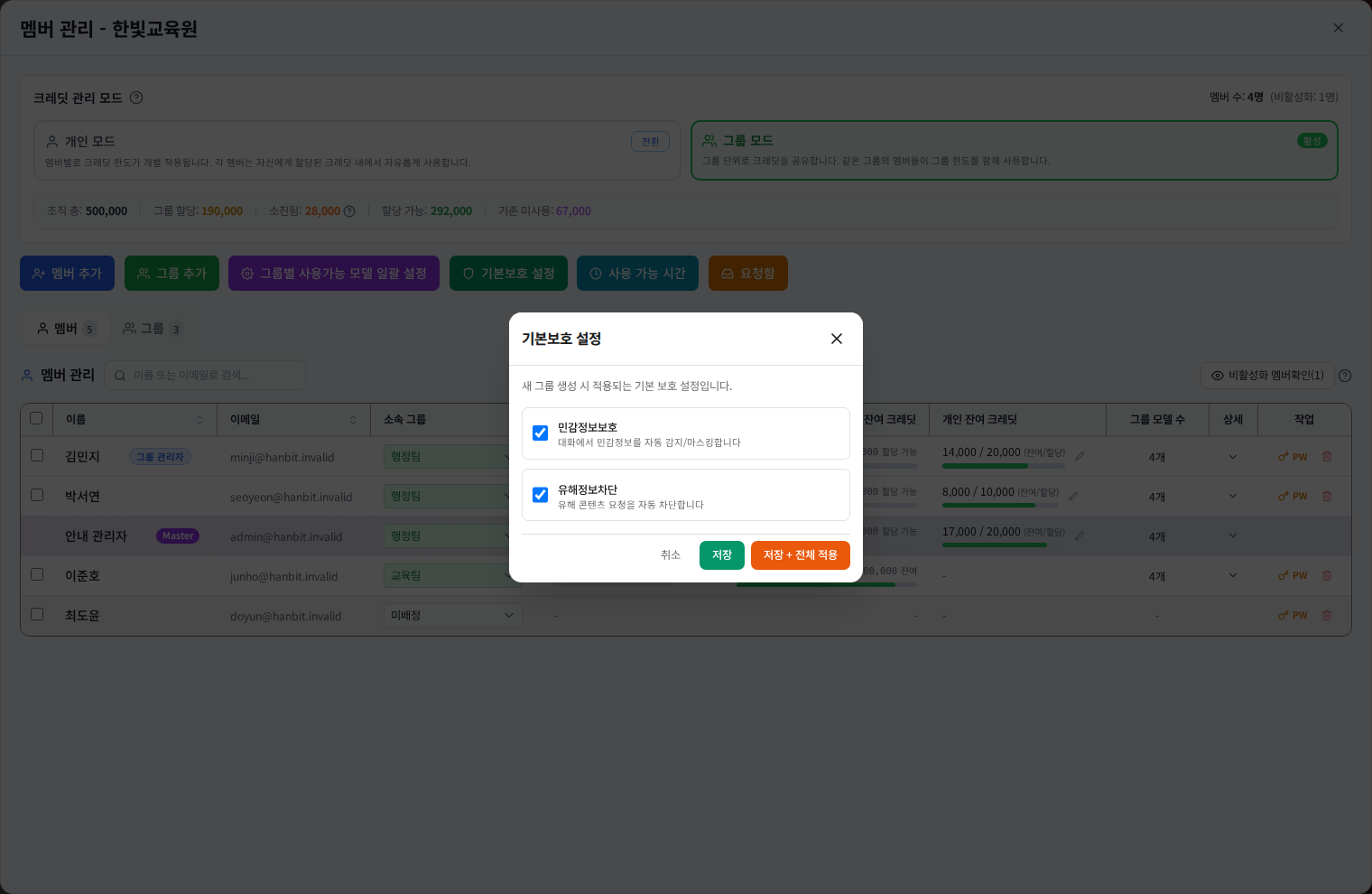Sort by the 이메일 column arrows
1372x894 pixels.
tap(353, 420)
